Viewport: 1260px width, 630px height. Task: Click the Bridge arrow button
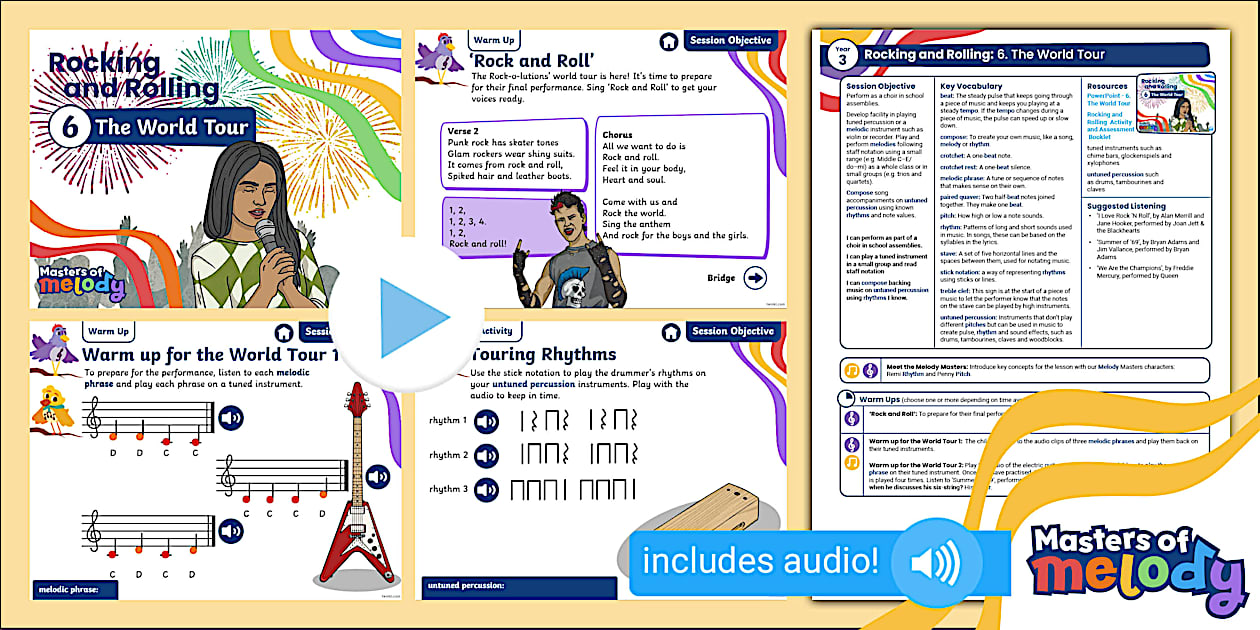coord(755,279)
